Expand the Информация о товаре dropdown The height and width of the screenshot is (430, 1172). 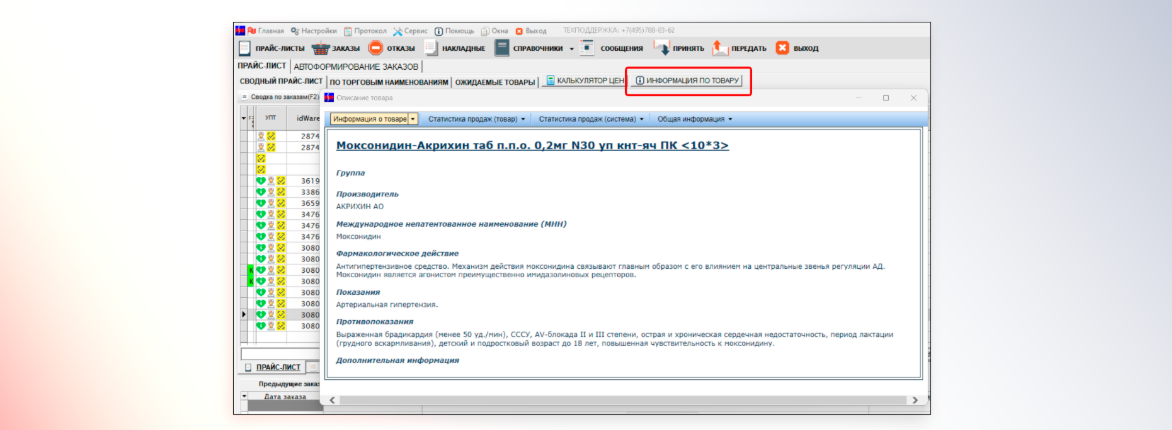[413, 119]
